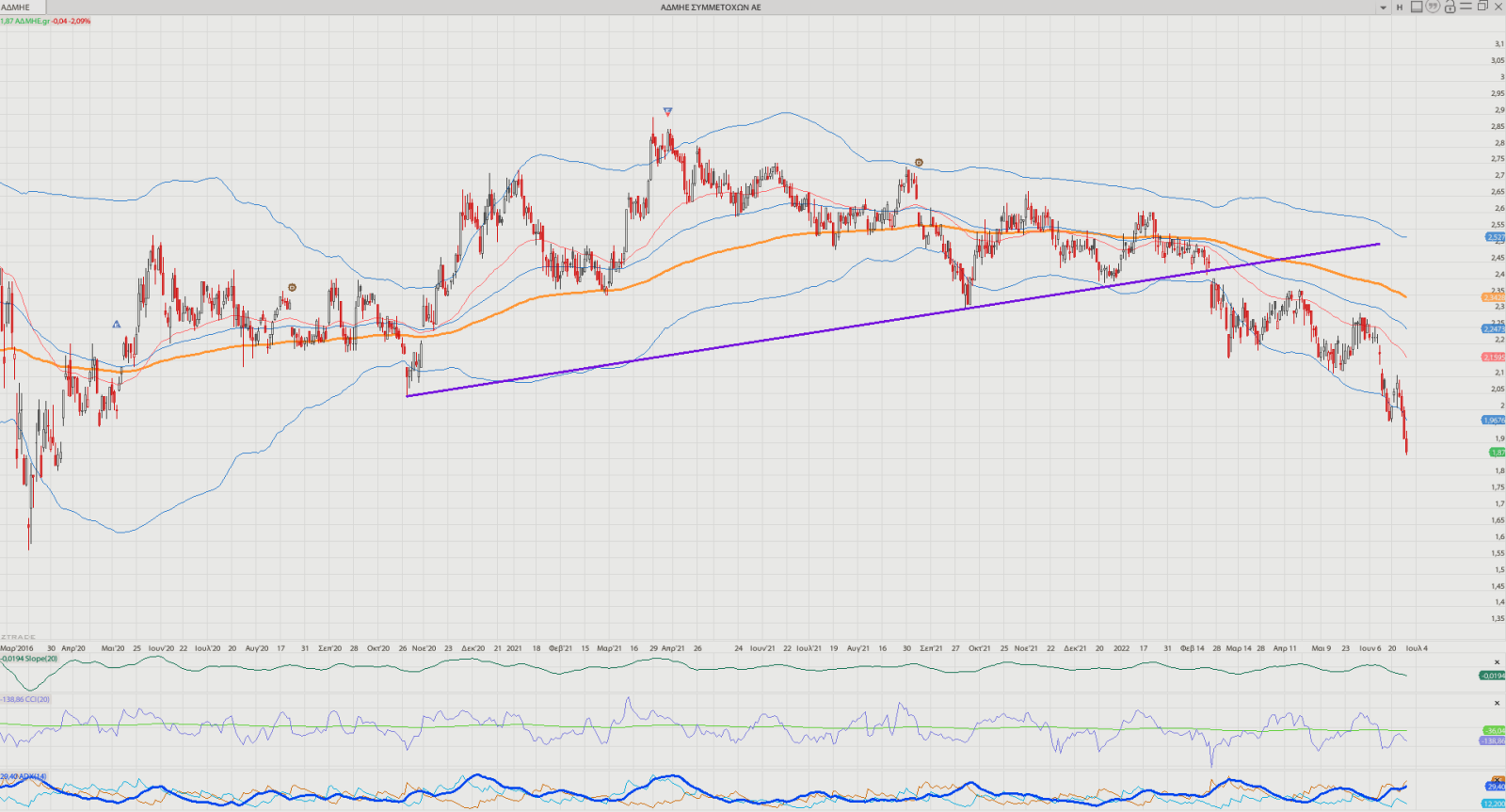Image resolution: width=1506 pixels, height=812 pixels.
Task: Click the Ιουλ 4 date label on time axis
Action: pyautogui.click(x=1417, y=648)
